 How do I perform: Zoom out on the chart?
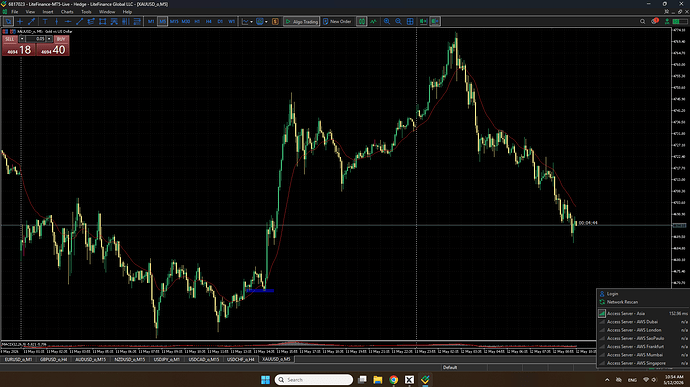pyautogui.click(x=398, y=21)
